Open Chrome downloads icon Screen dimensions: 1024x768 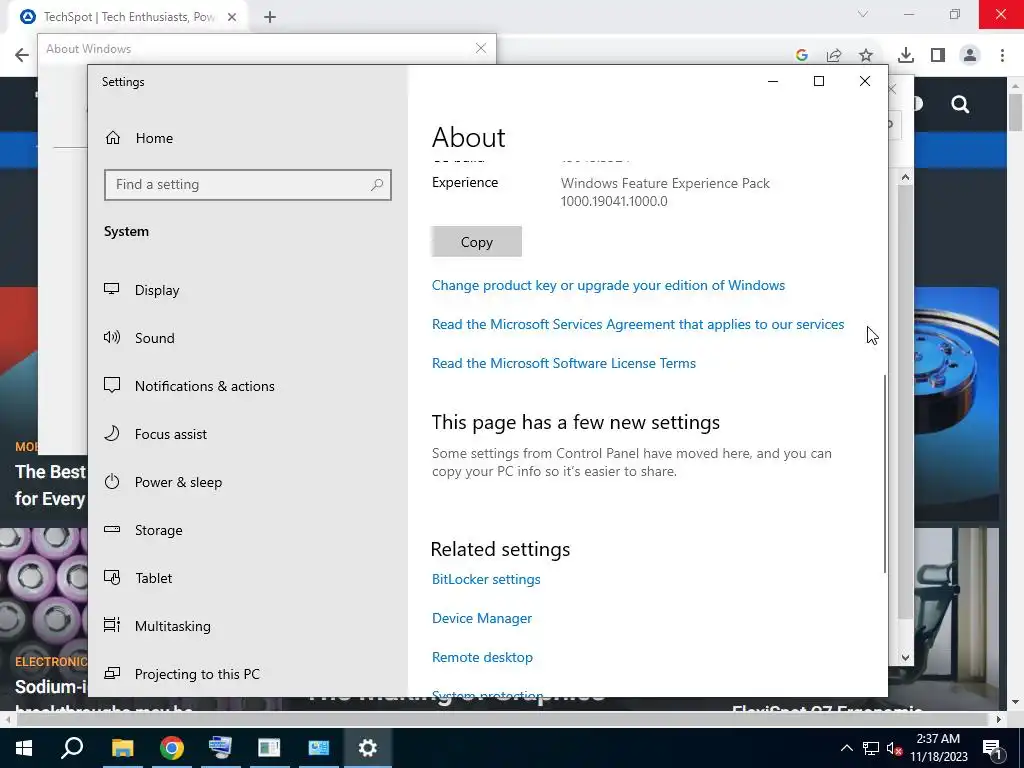[x=906, y=56]
